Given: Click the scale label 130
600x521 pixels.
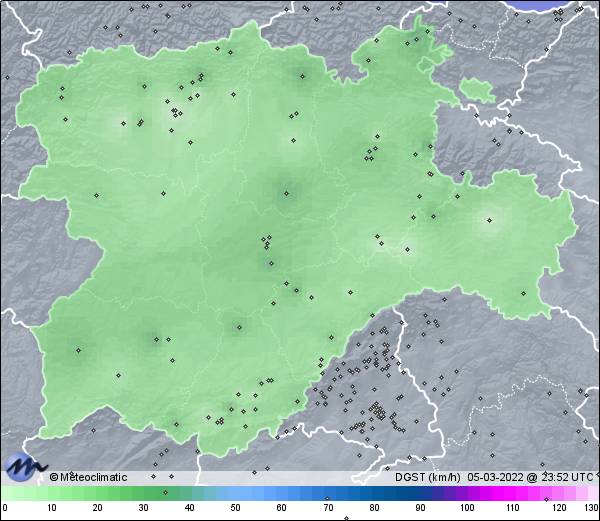Looking at the screenshot, I should click(x=592, y=508).
